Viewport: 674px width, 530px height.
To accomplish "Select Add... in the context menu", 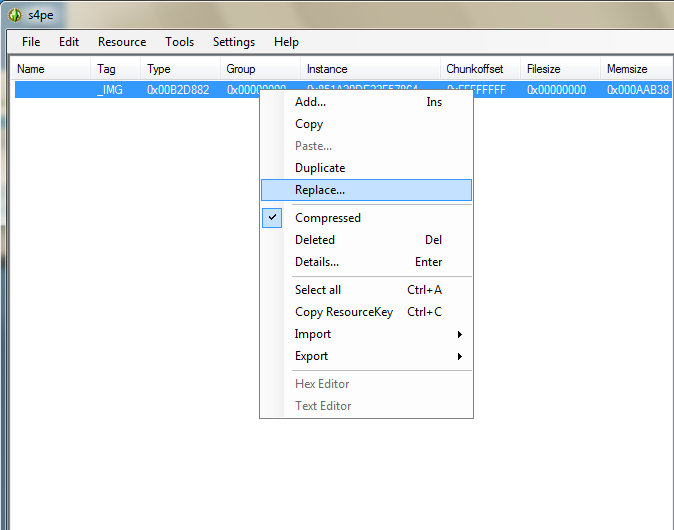I will [x=310, y=102].
